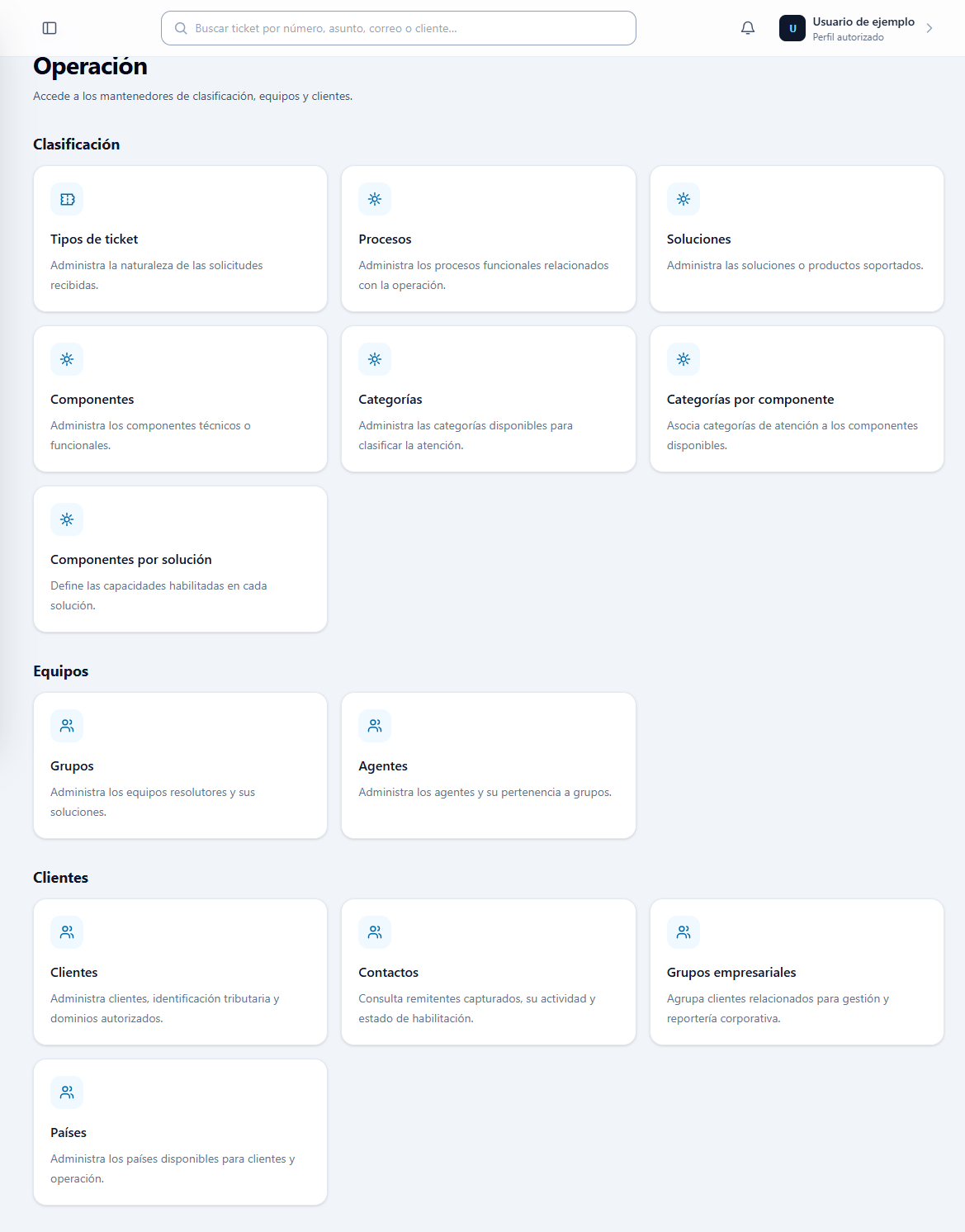The image size is (965, 1232).
Task: Click text 'Define las capacidades habilitadas en cada'
Action: (x=158, y=586)
